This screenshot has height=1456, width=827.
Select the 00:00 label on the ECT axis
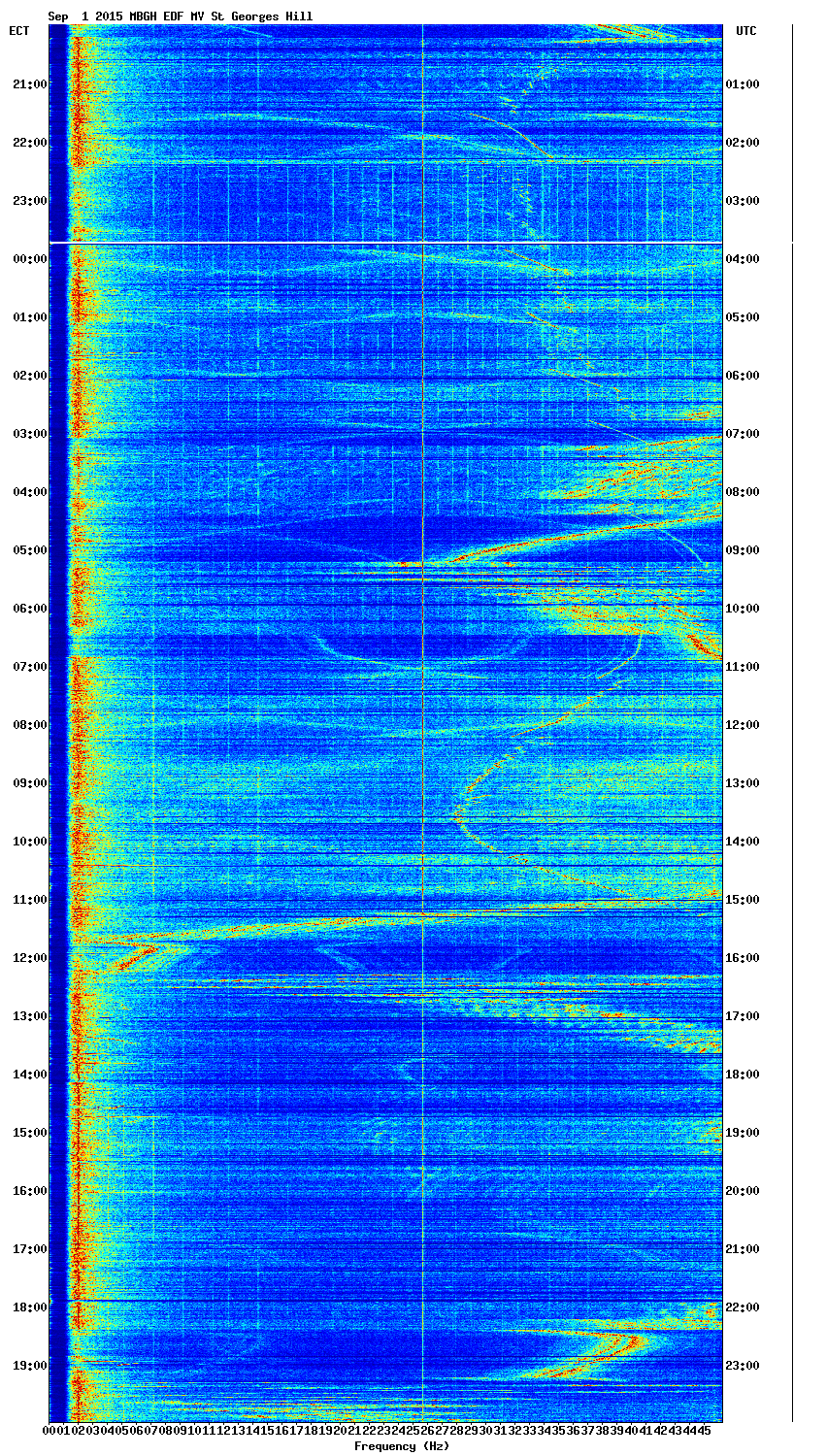[28, 259]
